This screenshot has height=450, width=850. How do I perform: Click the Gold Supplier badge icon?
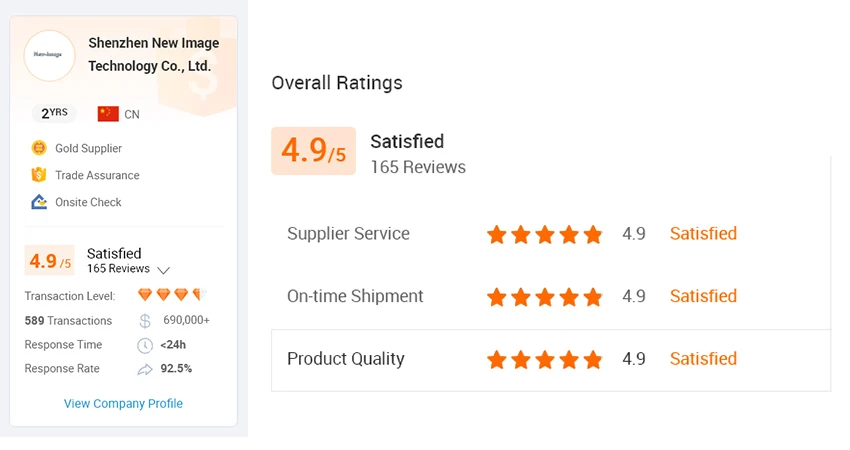pos(39,148)
